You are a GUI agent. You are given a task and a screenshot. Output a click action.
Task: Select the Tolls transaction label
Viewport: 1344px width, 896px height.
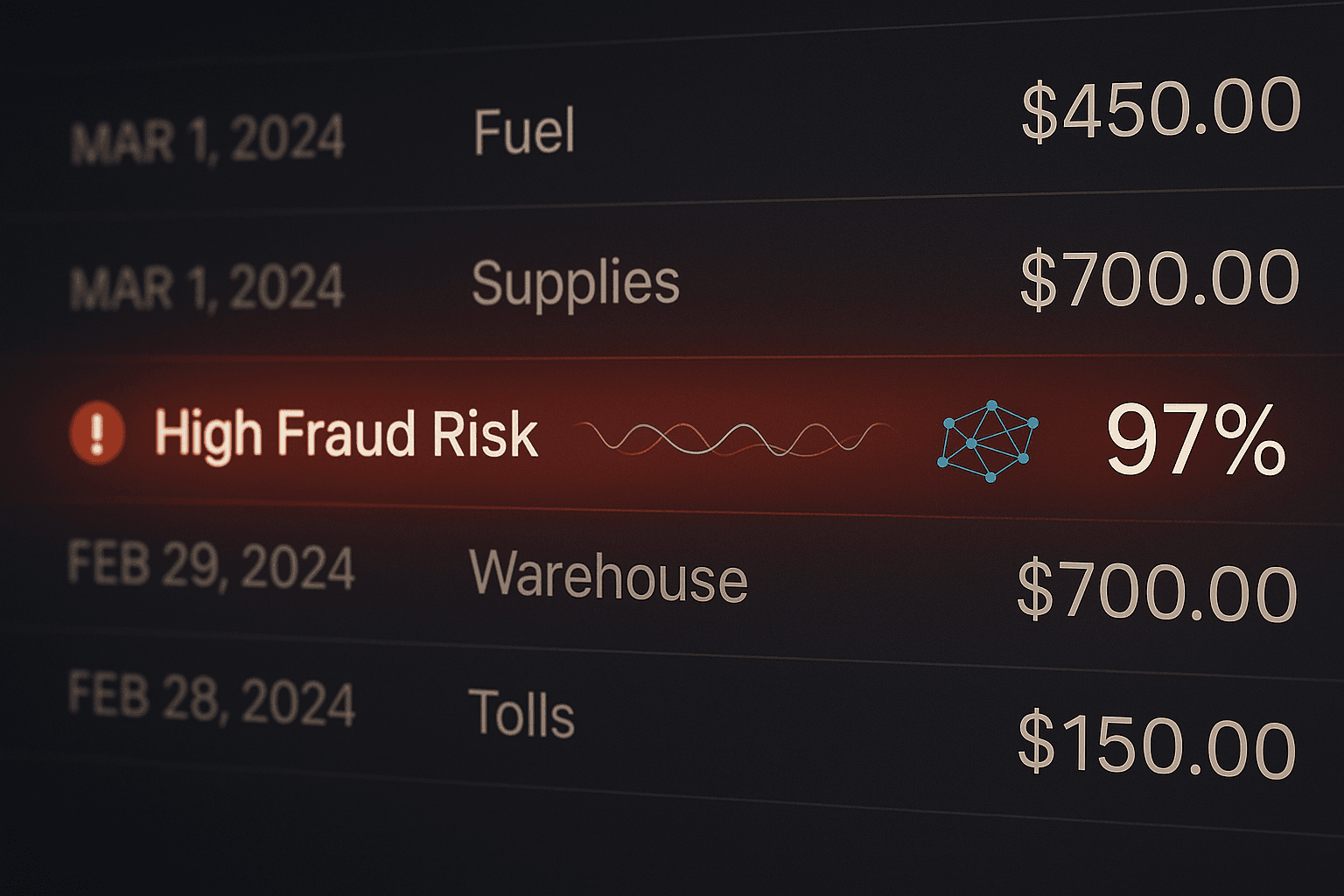click(x=521, y=712)
